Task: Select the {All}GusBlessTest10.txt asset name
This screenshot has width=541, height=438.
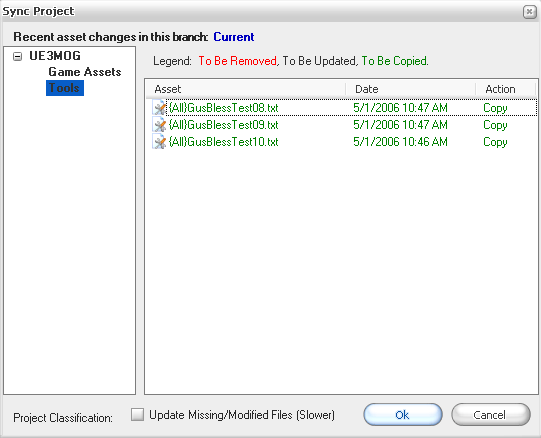Action: pyautogui.click(x=223, y=142)
